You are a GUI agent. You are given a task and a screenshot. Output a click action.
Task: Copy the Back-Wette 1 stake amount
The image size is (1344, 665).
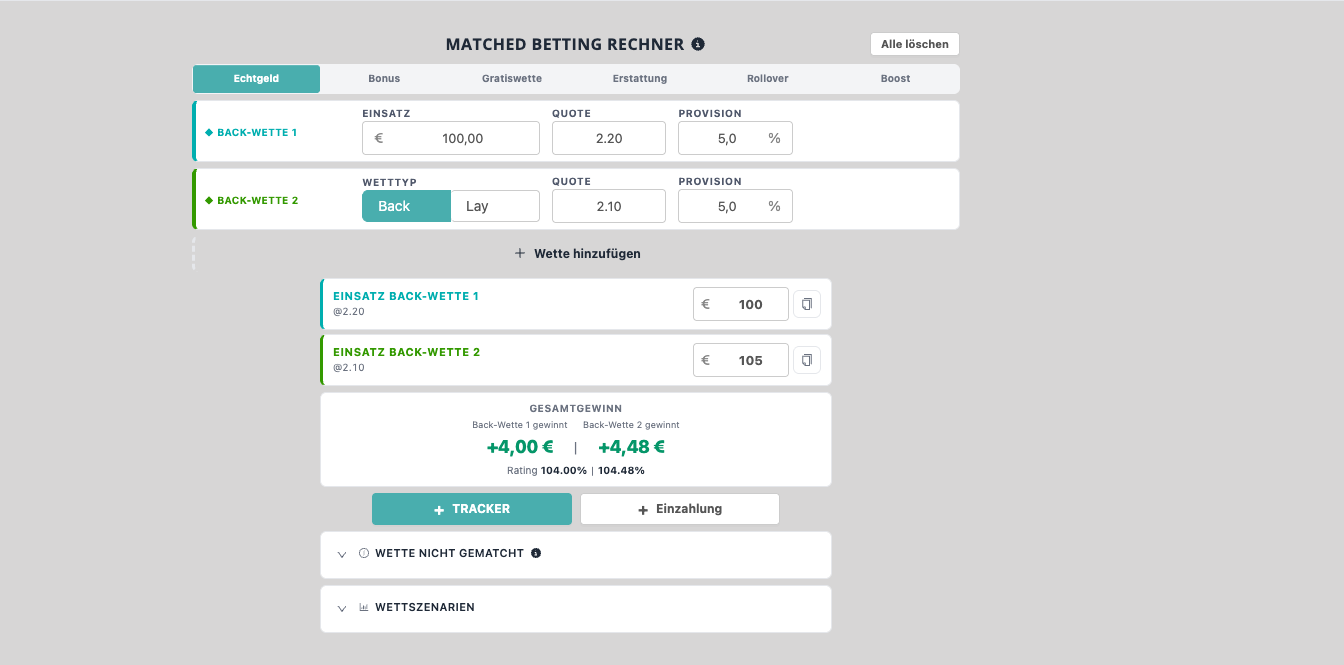(807, 304)
